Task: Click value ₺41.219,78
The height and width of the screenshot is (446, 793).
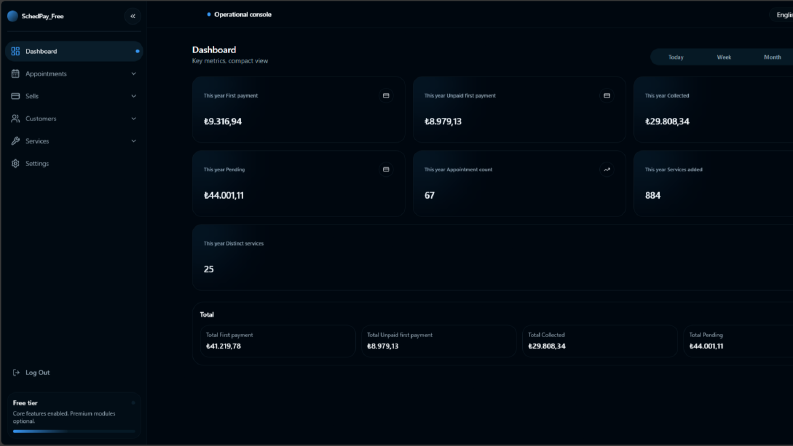Action: pos(223,346)
